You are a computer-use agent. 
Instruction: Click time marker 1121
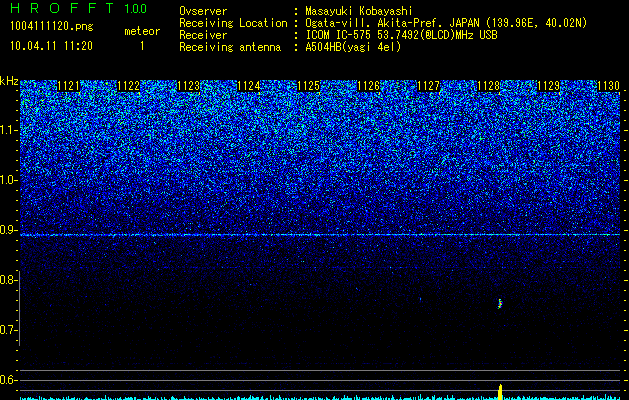(69, 86)
